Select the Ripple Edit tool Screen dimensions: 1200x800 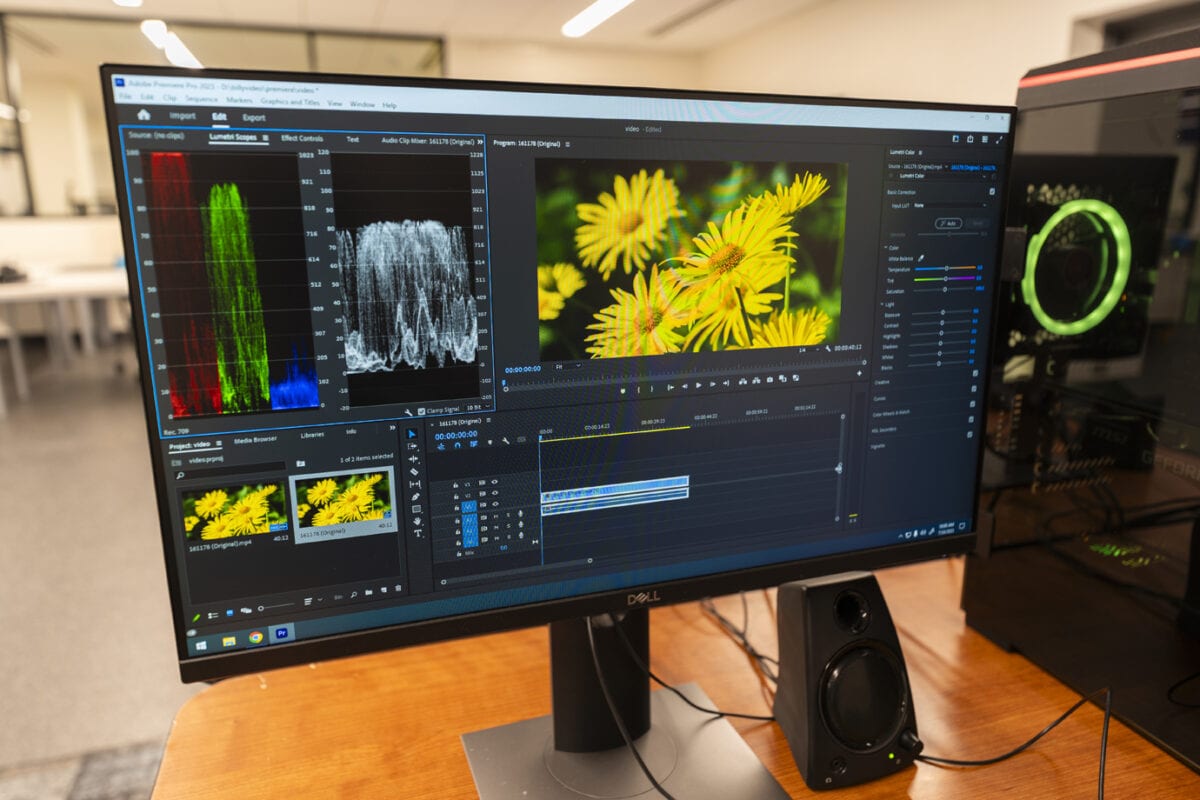coord(413,459)
